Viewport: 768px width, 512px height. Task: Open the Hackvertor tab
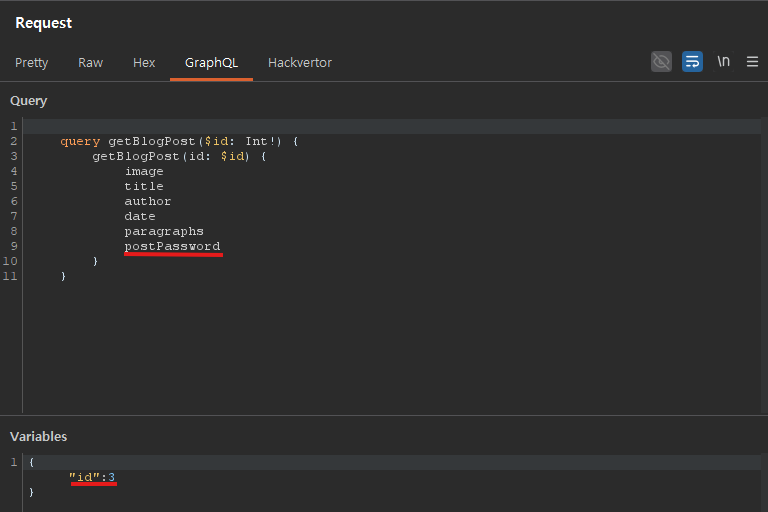[299, 63]
